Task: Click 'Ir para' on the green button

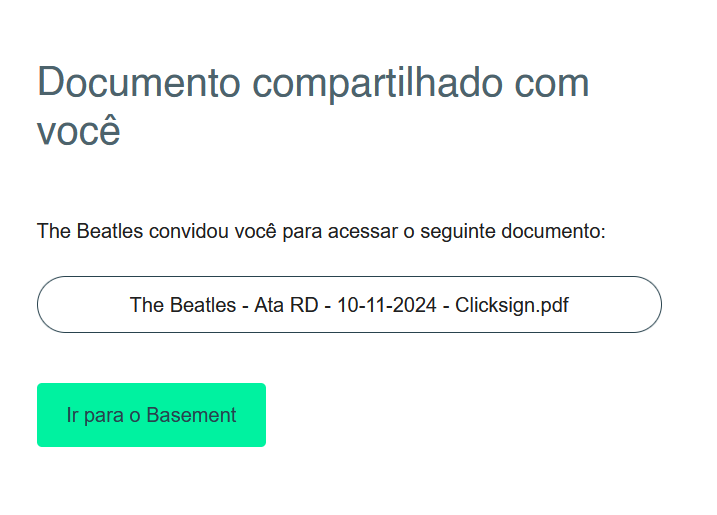Action: [95, 415]
